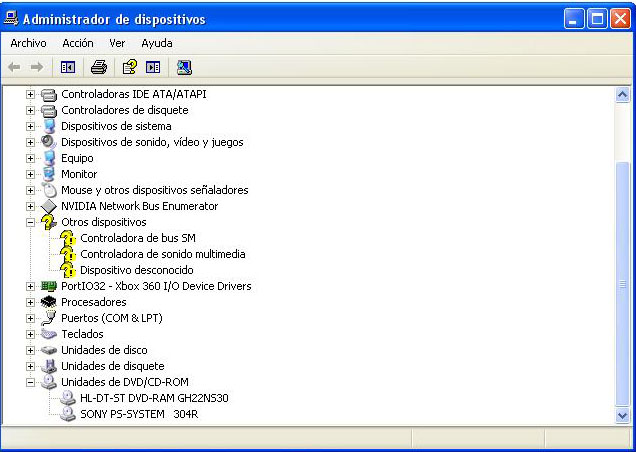Click the PortIO32 green card icon
Viewport: 636px width, 452px height.
point(49,286)
